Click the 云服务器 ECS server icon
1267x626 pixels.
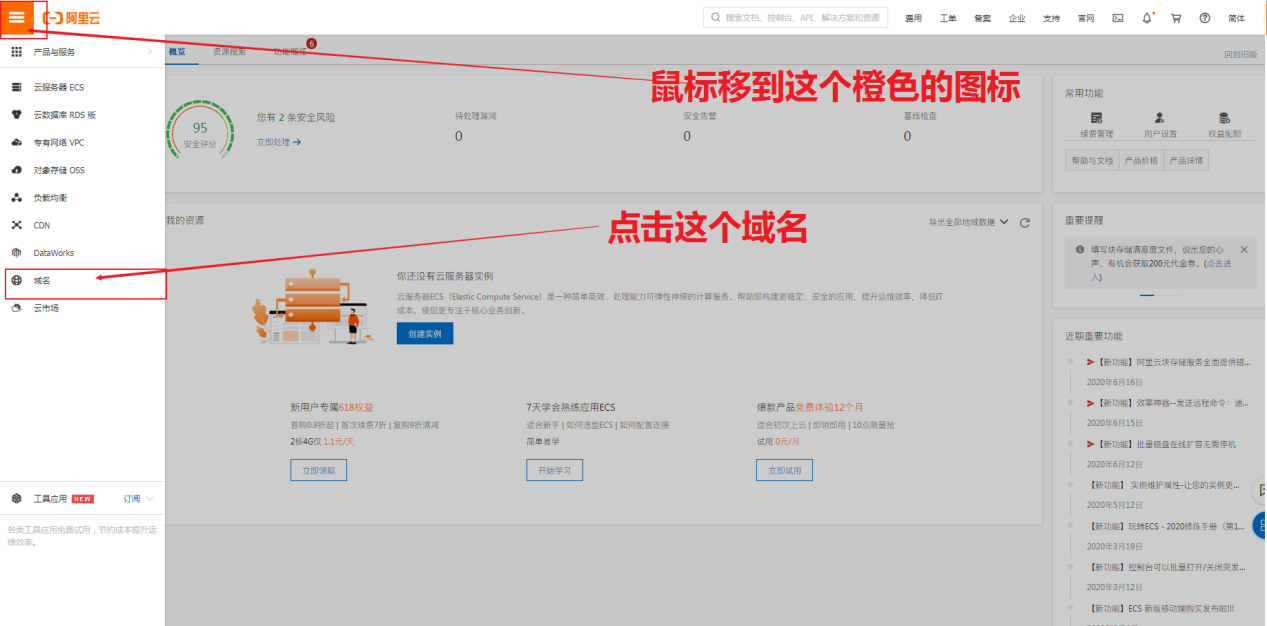(16, 87)
